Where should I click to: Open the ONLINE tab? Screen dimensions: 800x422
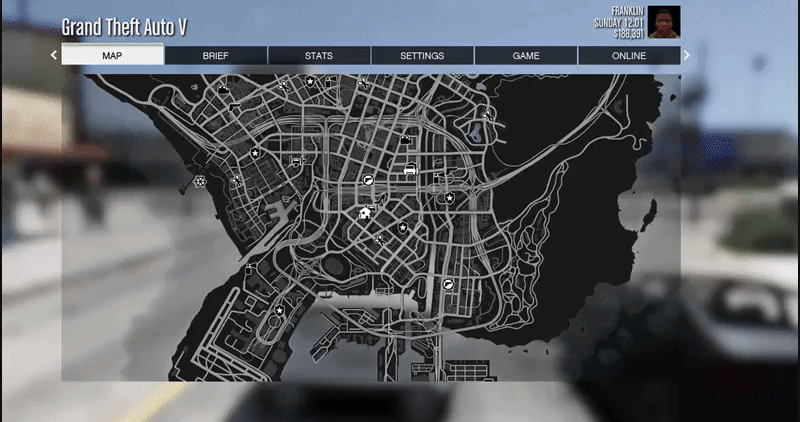629,56
